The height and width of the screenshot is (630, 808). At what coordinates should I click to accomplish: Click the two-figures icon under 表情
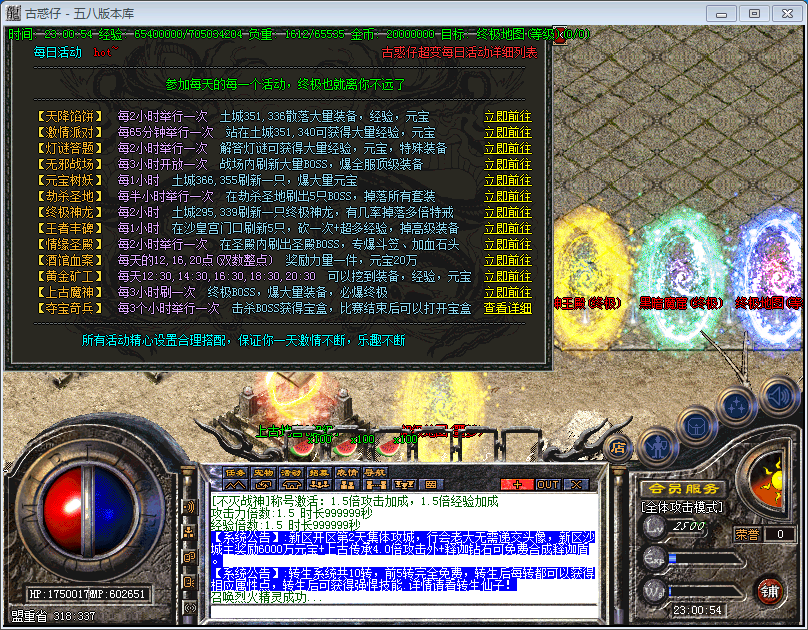pos(347,485)
